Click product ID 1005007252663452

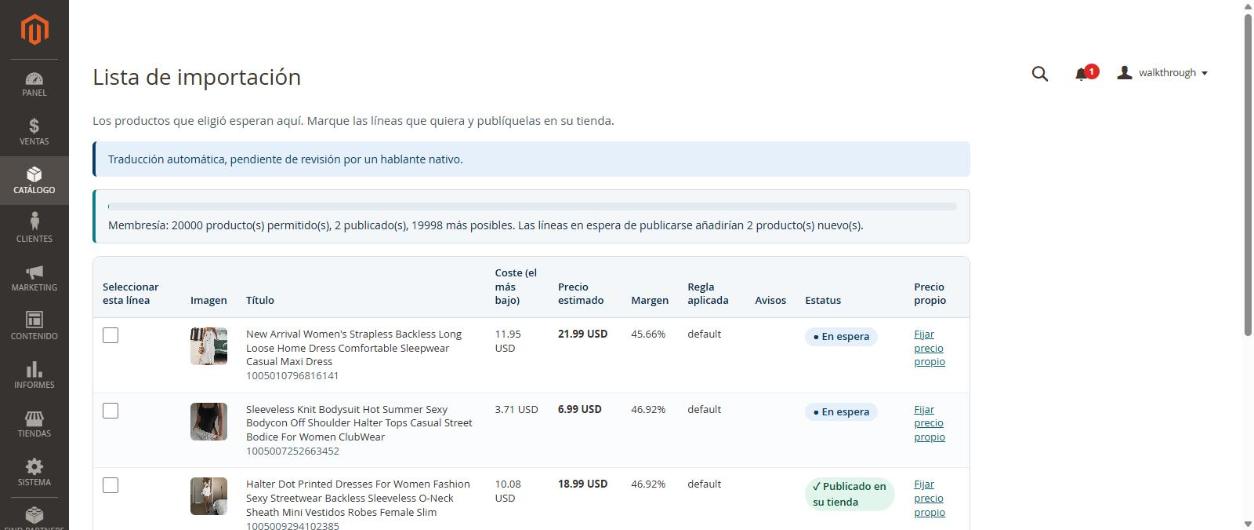coord(292,451)
